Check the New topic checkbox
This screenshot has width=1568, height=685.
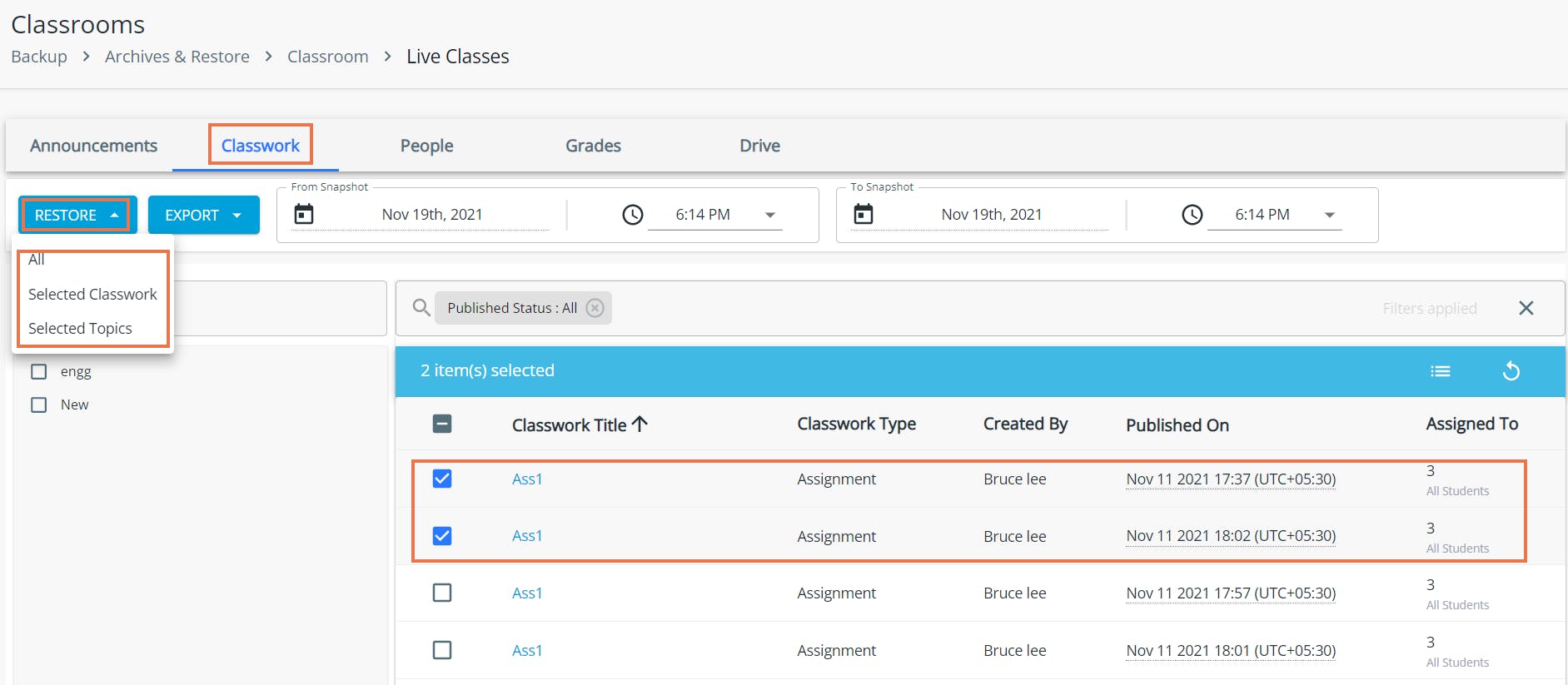[39, 405]
